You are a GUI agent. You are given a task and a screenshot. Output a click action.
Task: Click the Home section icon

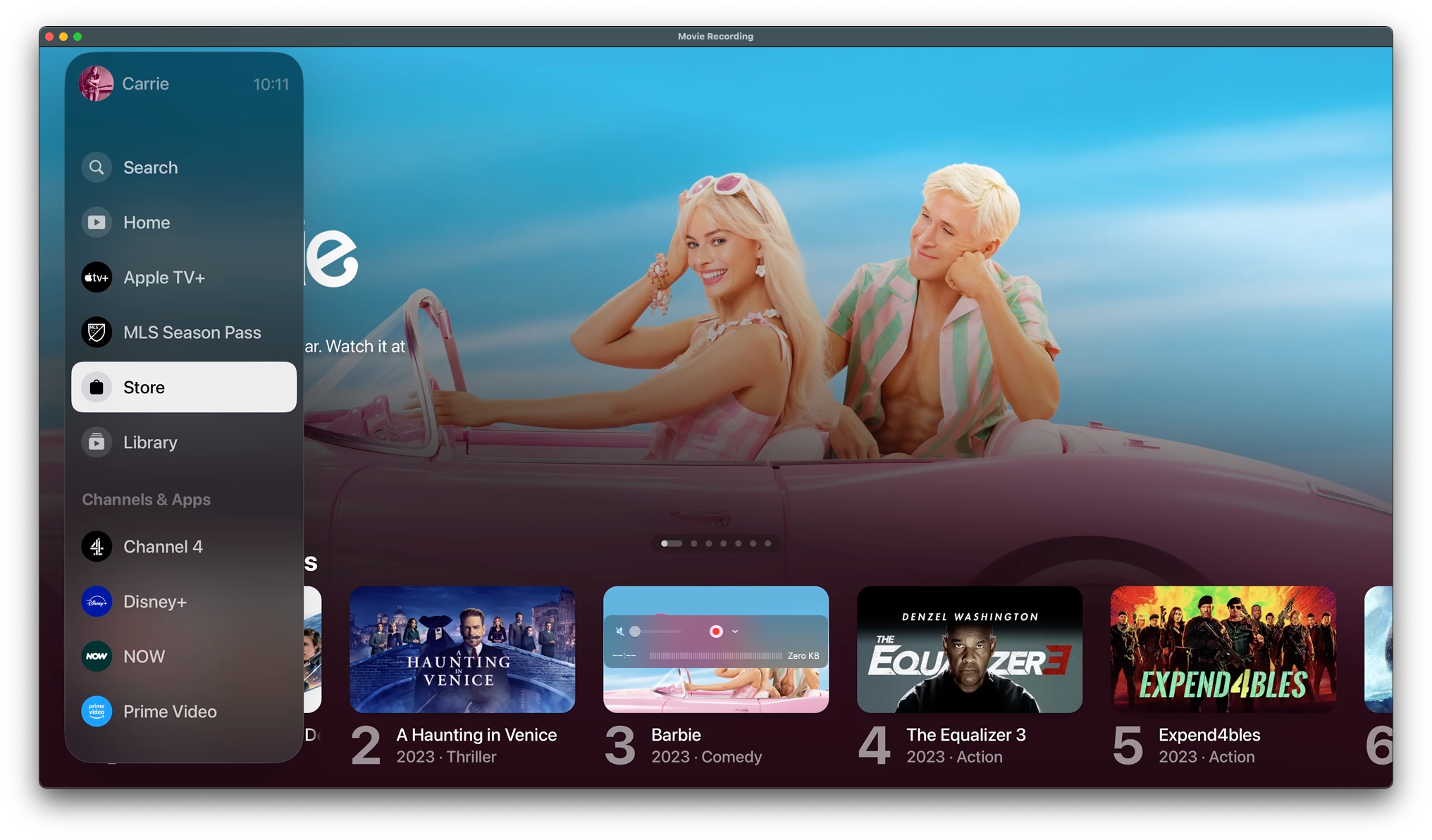[x=97, y=222]
